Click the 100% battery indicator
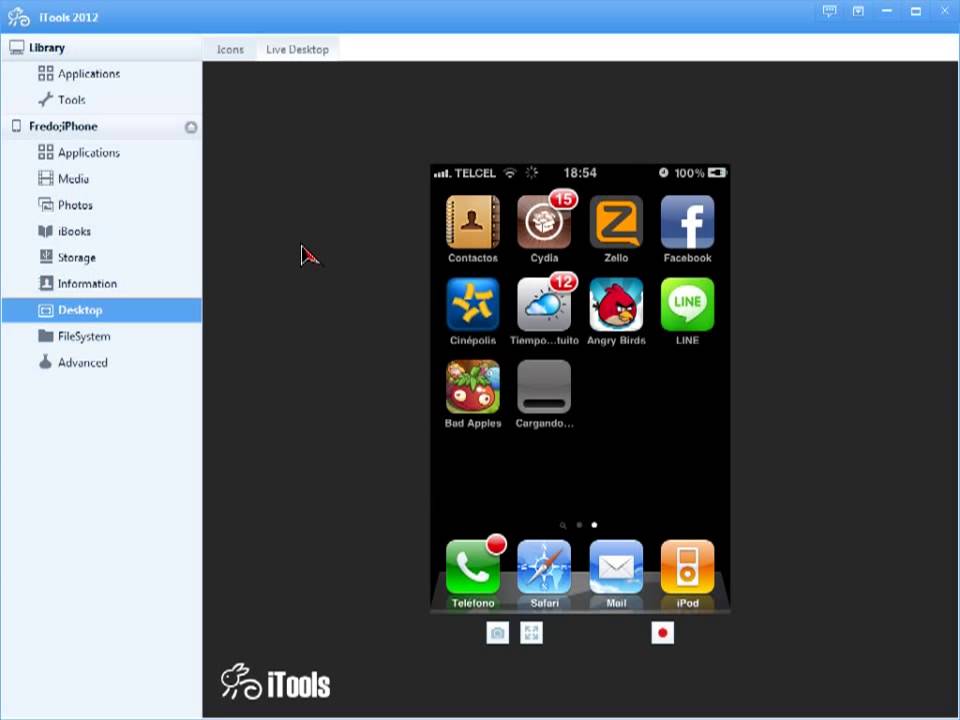960x720 pixels. pyautogui.click(x=700, y=173)
